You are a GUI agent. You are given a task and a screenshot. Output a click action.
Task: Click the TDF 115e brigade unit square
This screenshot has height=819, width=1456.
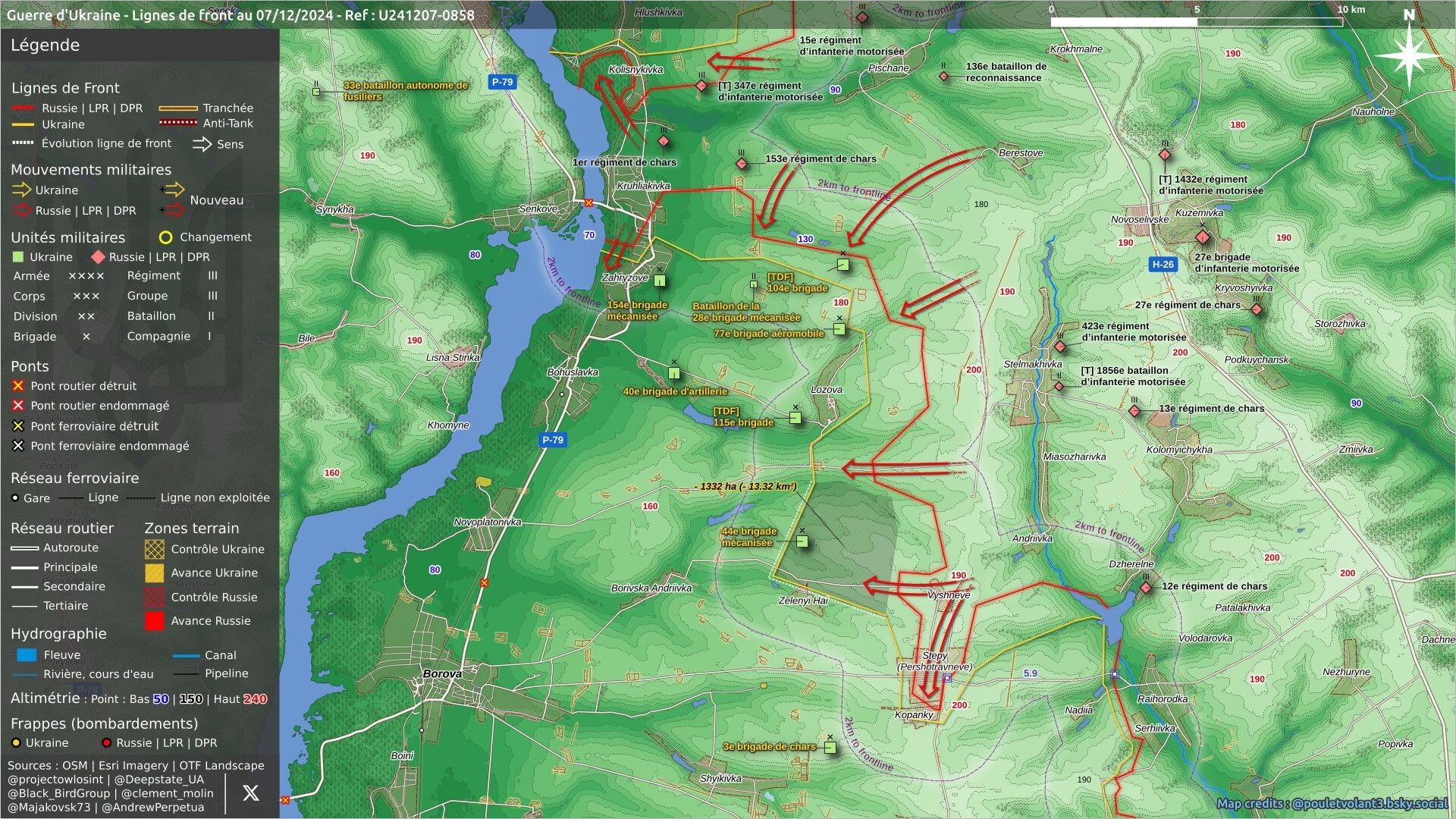pyautogui.click(x=795, y=418)
